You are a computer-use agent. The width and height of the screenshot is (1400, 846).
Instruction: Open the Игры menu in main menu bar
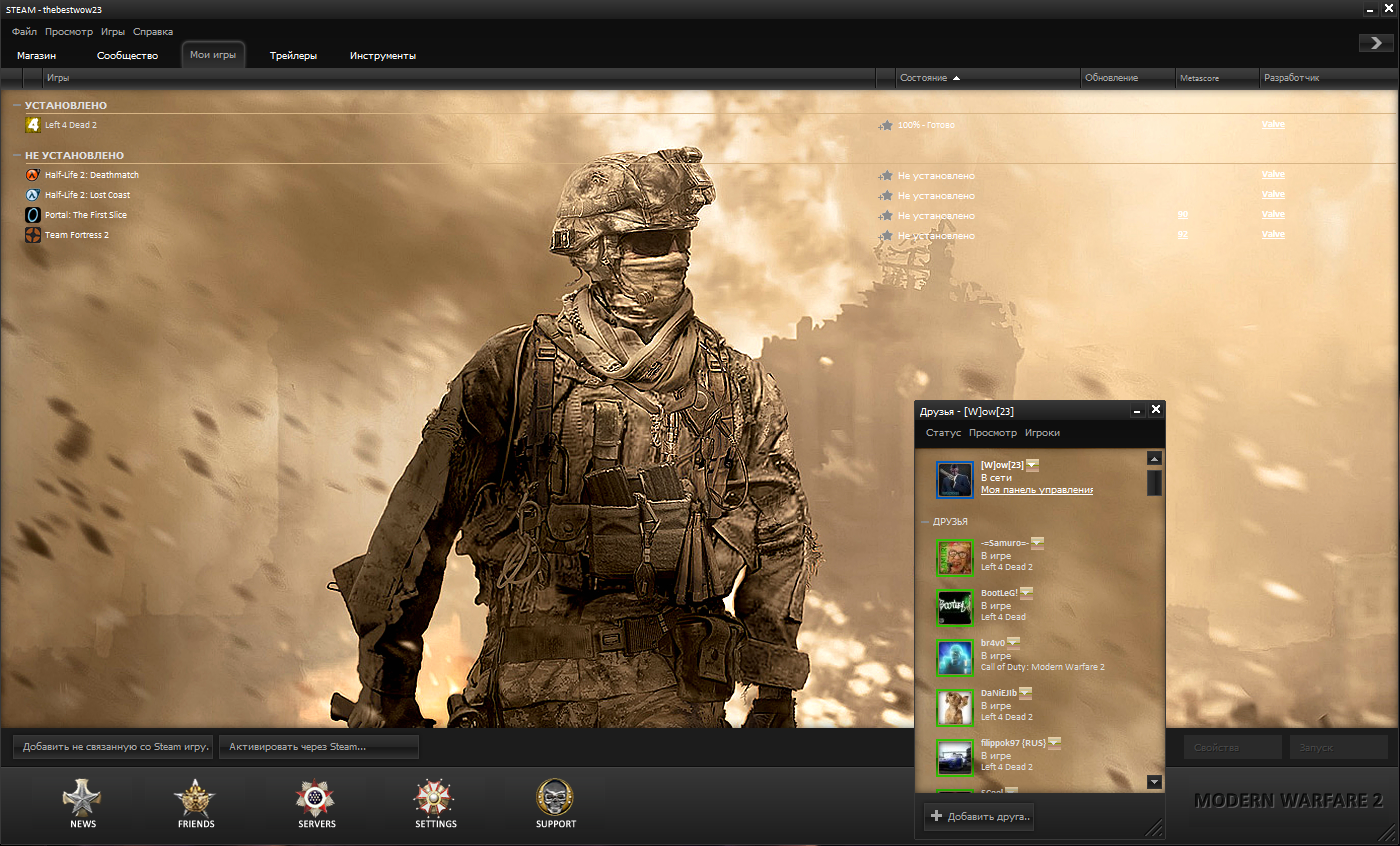point(113,32)
